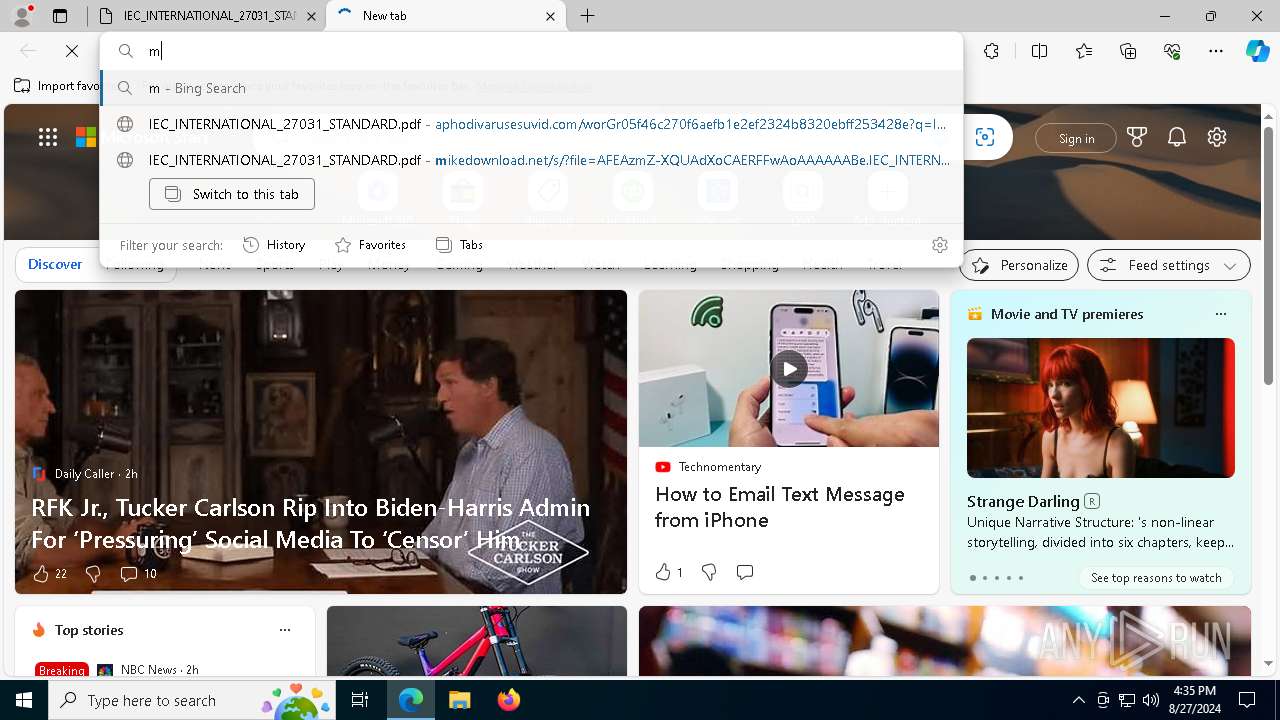
Task: Open Task View on taskbar
Action: (360, 700)
